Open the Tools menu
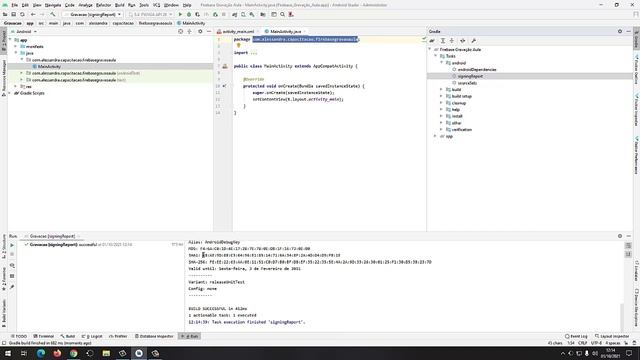This screenshot has width=640, height=360. click(x=144, y=5)
